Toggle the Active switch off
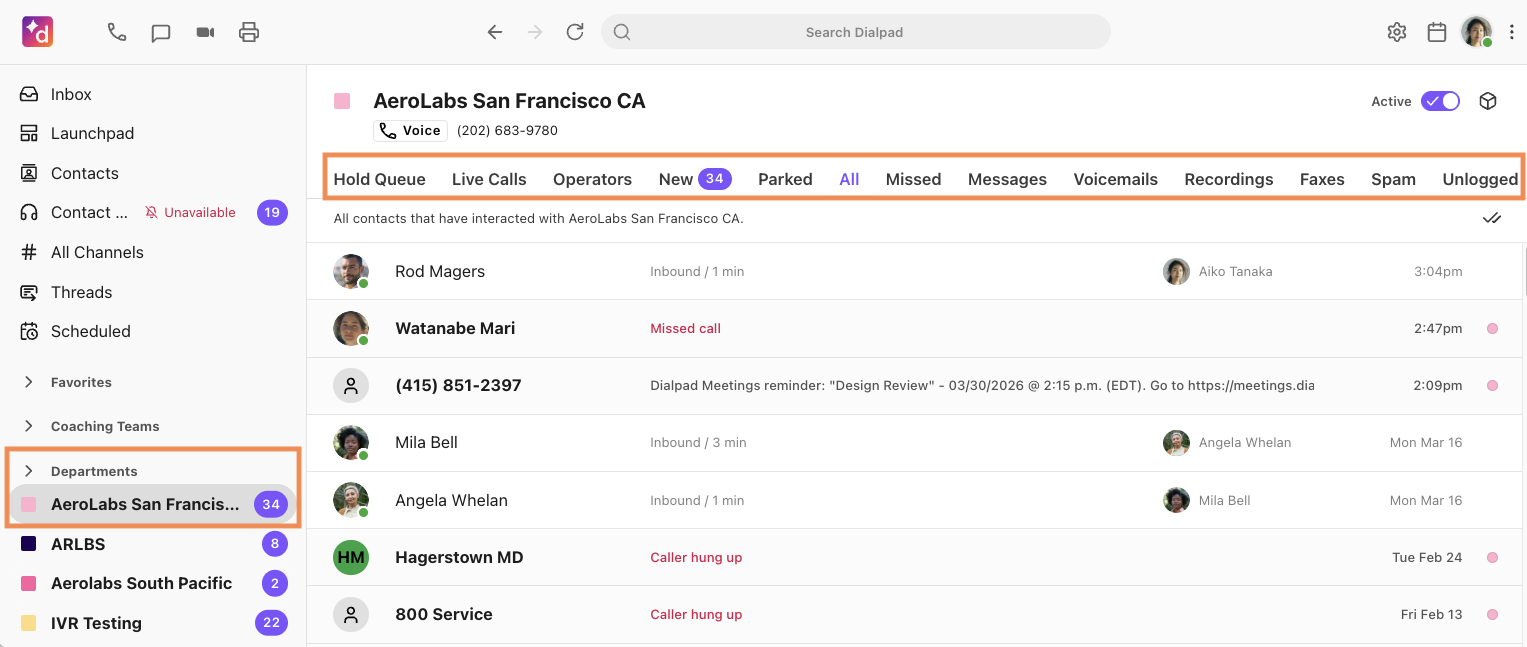This screenshot has height=647, width=1527. coord(1440,101)
